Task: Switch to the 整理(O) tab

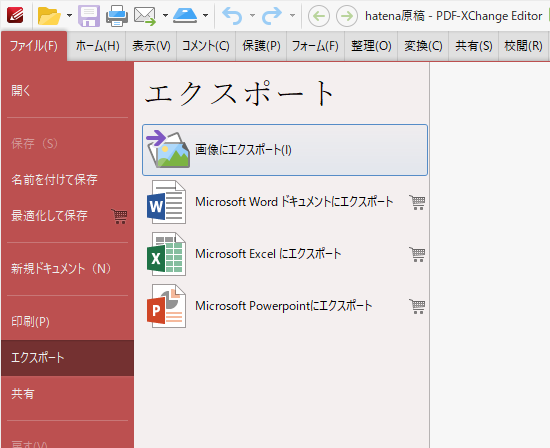Action: 371,46
